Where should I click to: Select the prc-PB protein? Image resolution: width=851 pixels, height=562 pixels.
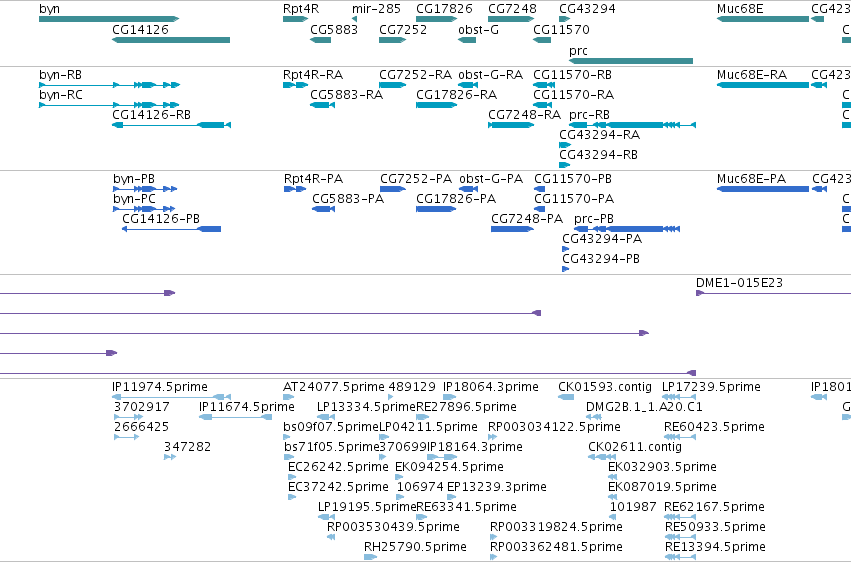pos(627,229)
